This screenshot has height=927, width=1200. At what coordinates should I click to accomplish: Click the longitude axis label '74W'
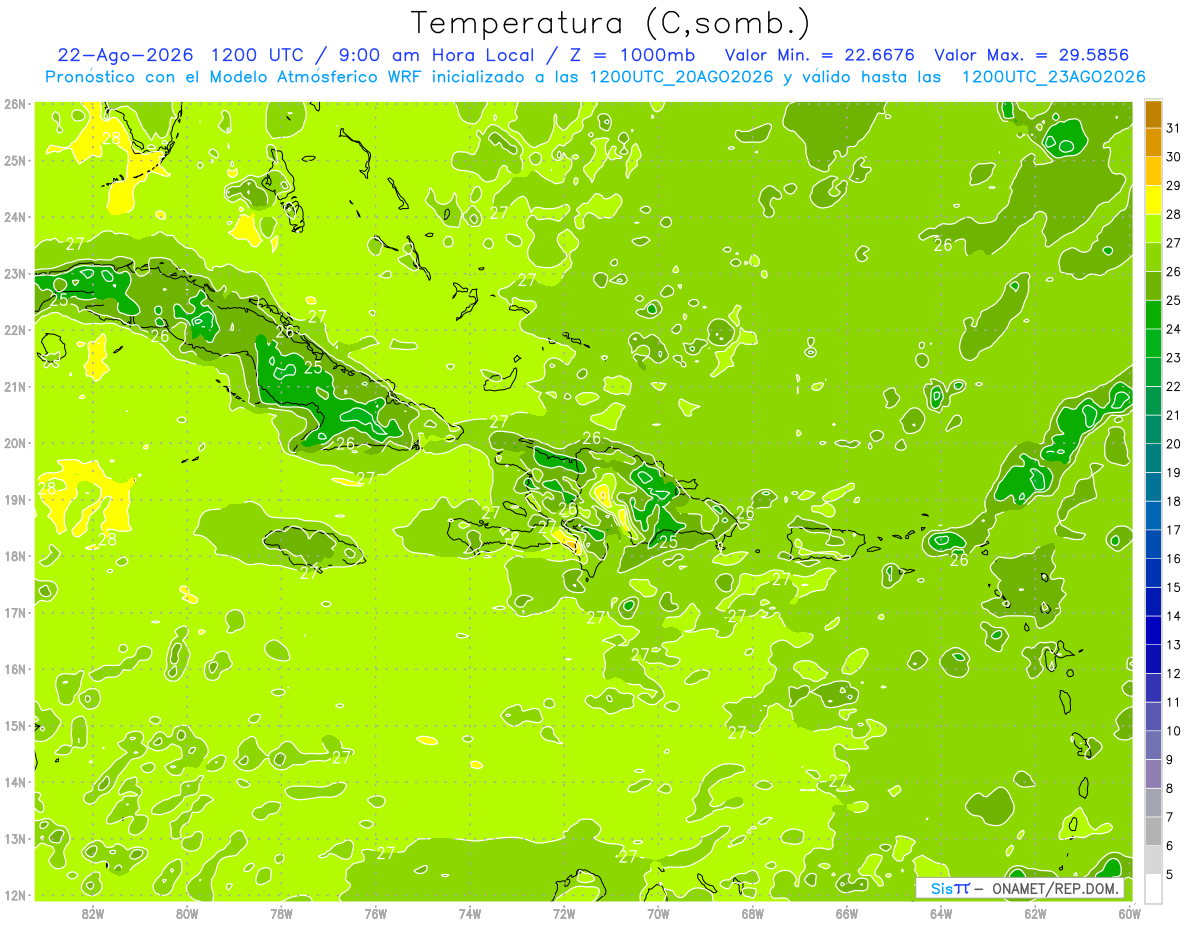(470, 913)
